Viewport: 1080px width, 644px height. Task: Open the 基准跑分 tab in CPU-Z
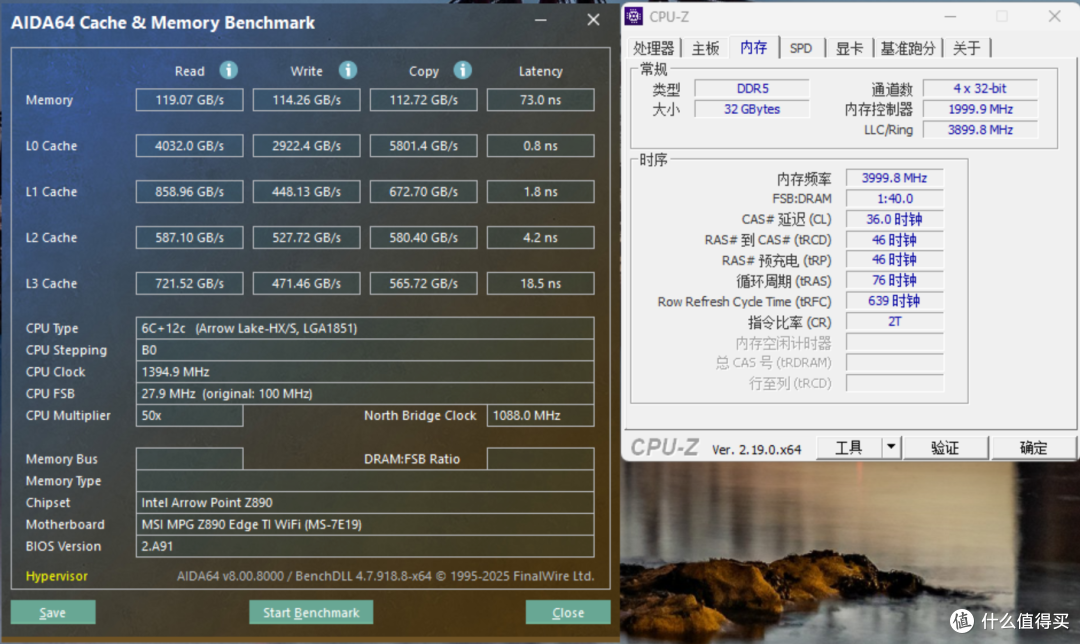pyautogui.click(x=908, y=48)
